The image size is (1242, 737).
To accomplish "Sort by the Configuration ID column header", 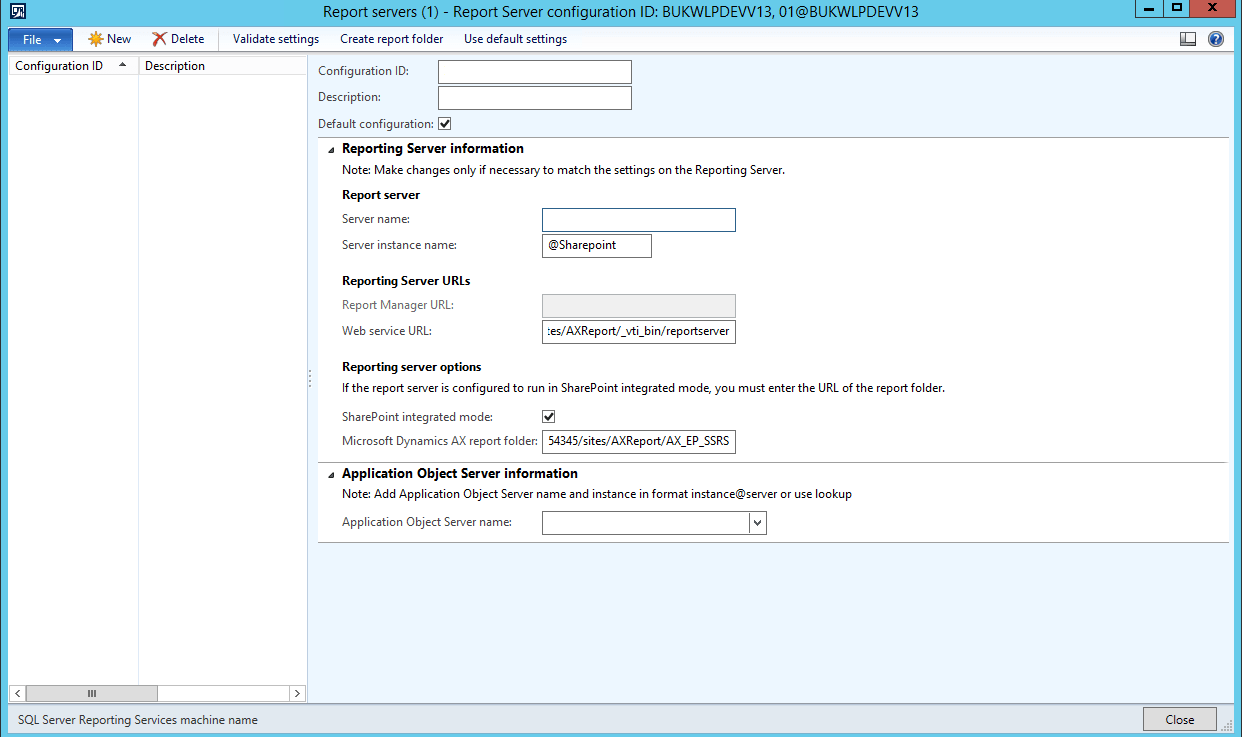I will click(72, 66).
